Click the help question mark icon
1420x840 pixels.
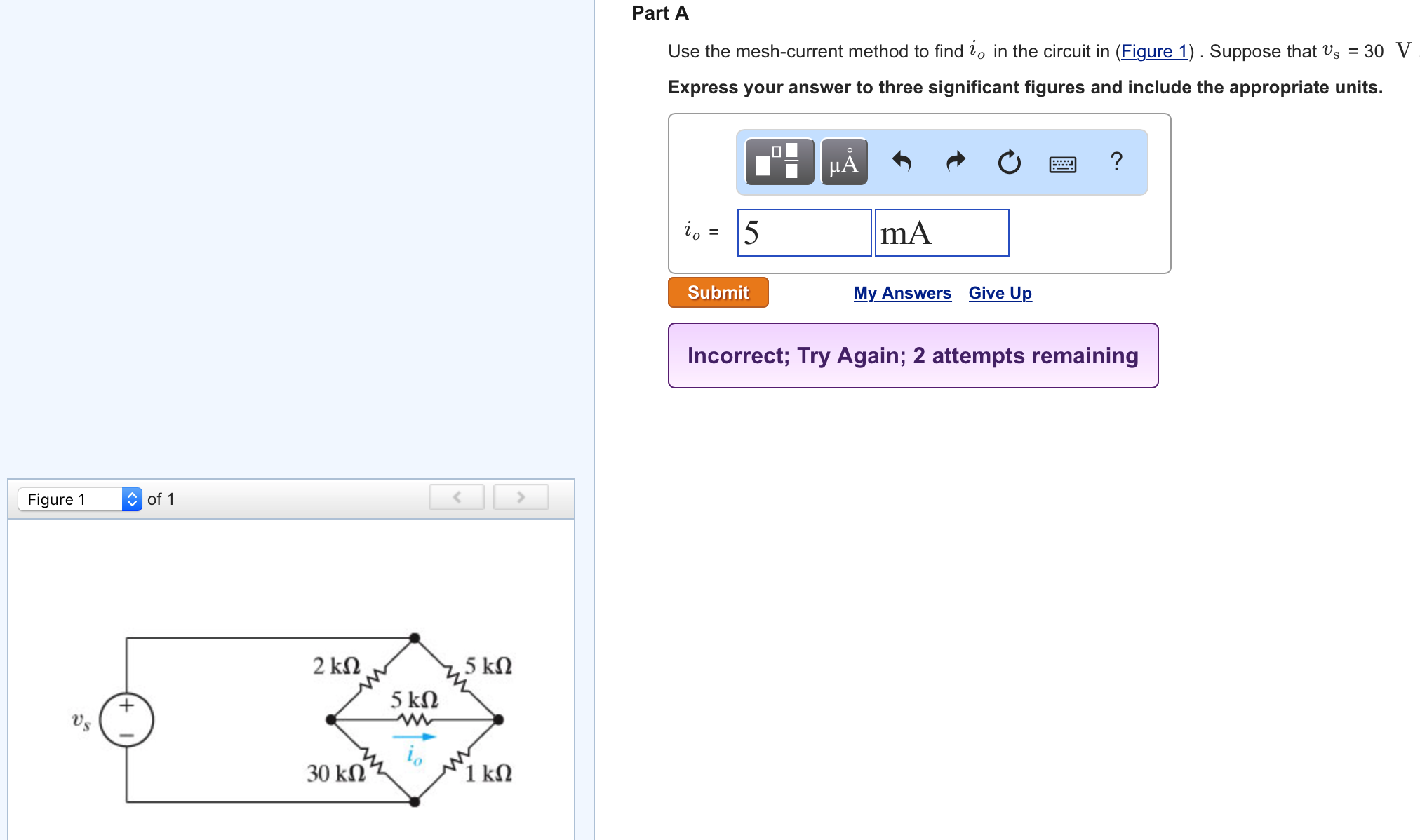pyautogui.click(x=1116, y=162)
